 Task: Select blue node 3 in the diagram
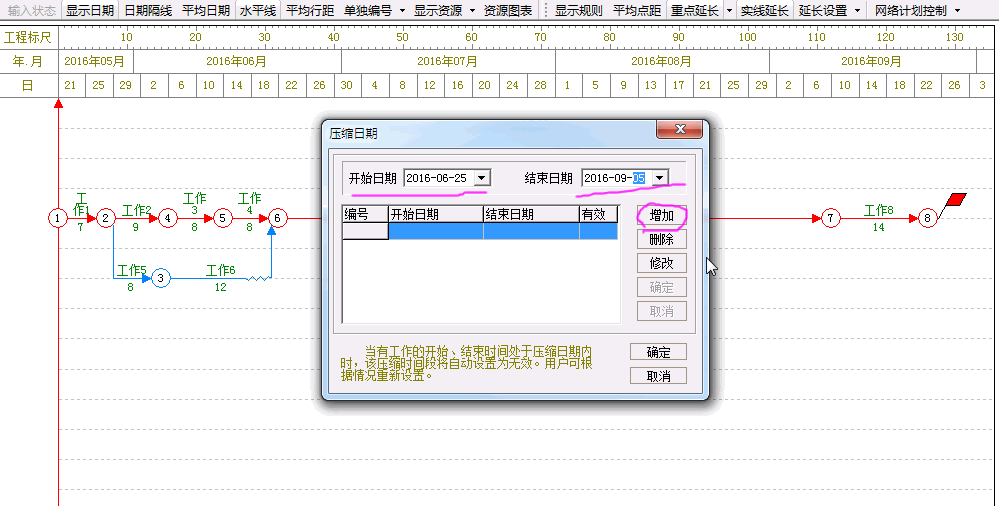pos(161,278)
